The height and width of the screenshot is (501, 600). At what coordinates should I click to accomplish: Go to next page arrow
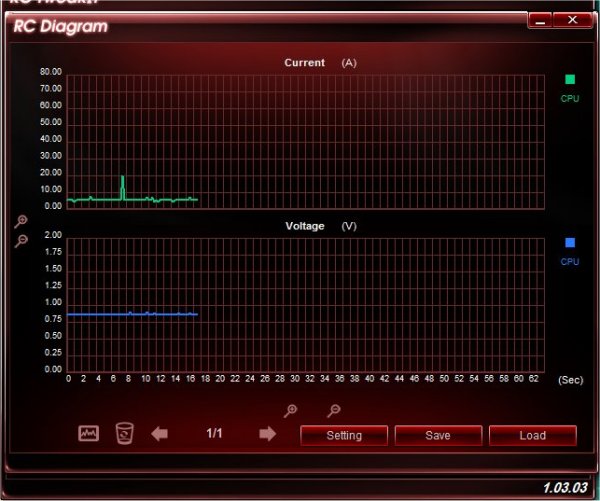(267, 434)
